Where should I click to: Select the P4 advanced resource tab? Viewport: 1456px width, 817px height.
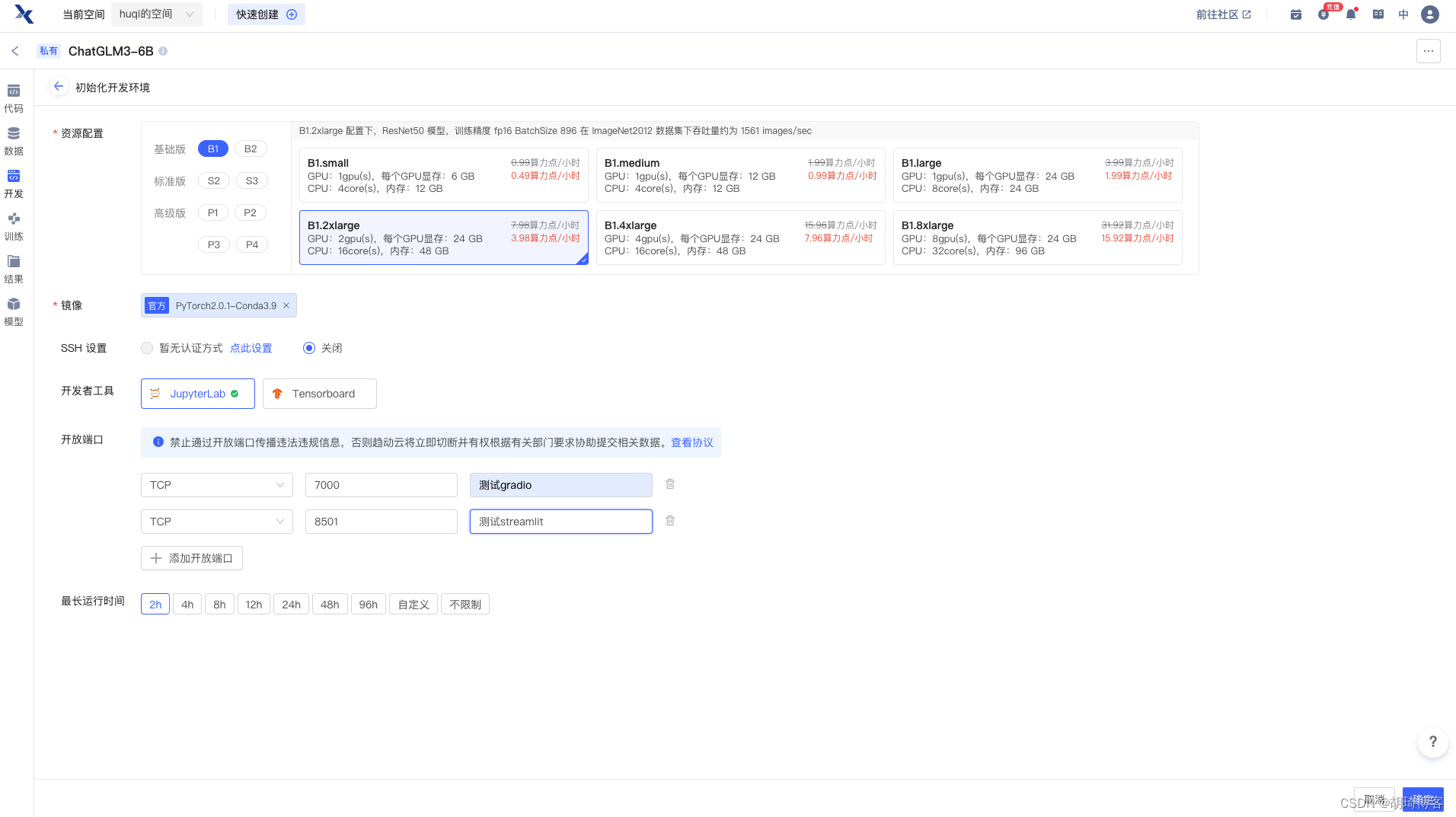pos(252,244)
